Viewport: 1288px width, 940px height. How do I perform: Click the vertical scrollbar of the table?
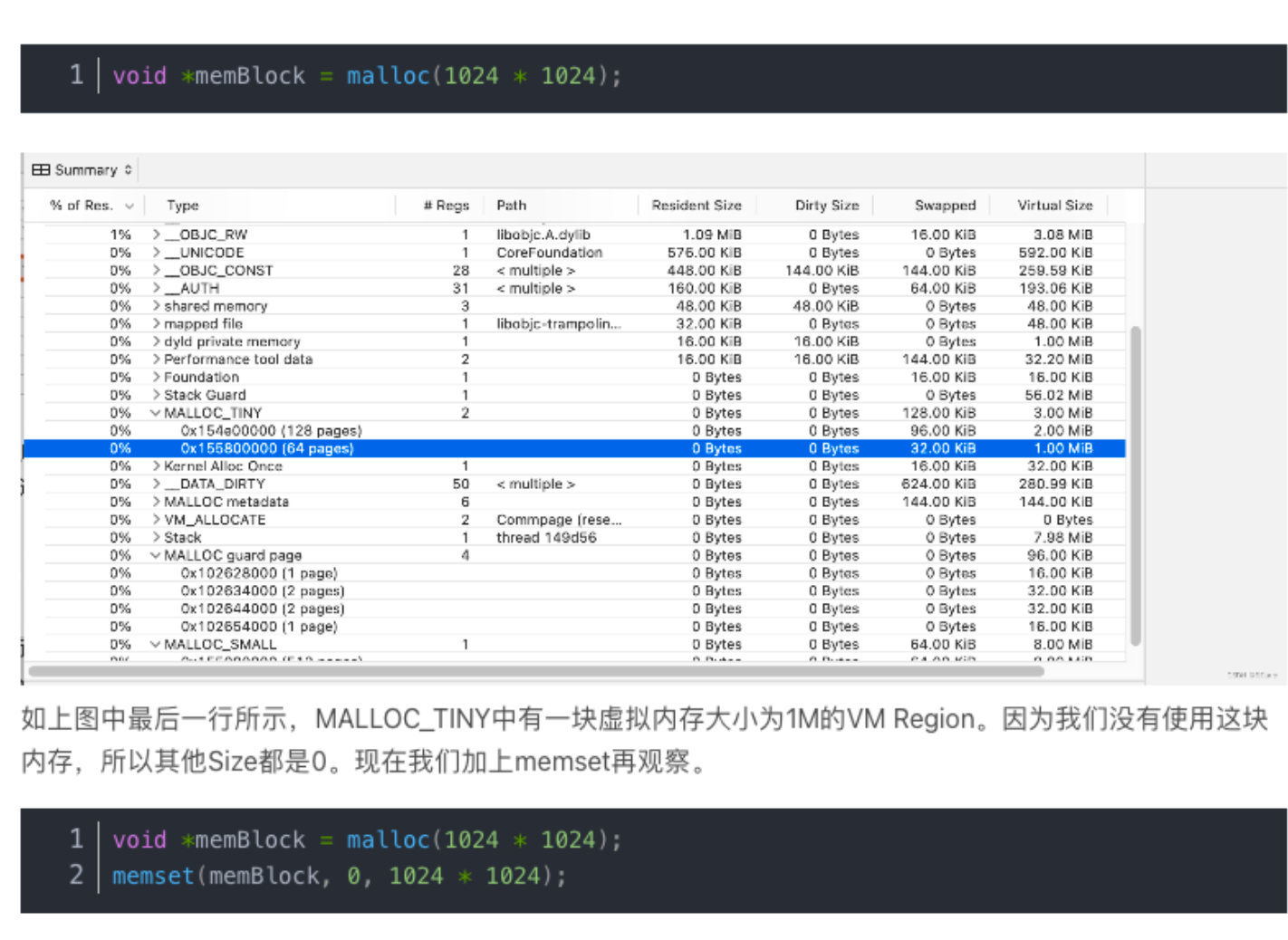tap(1135, 484)
